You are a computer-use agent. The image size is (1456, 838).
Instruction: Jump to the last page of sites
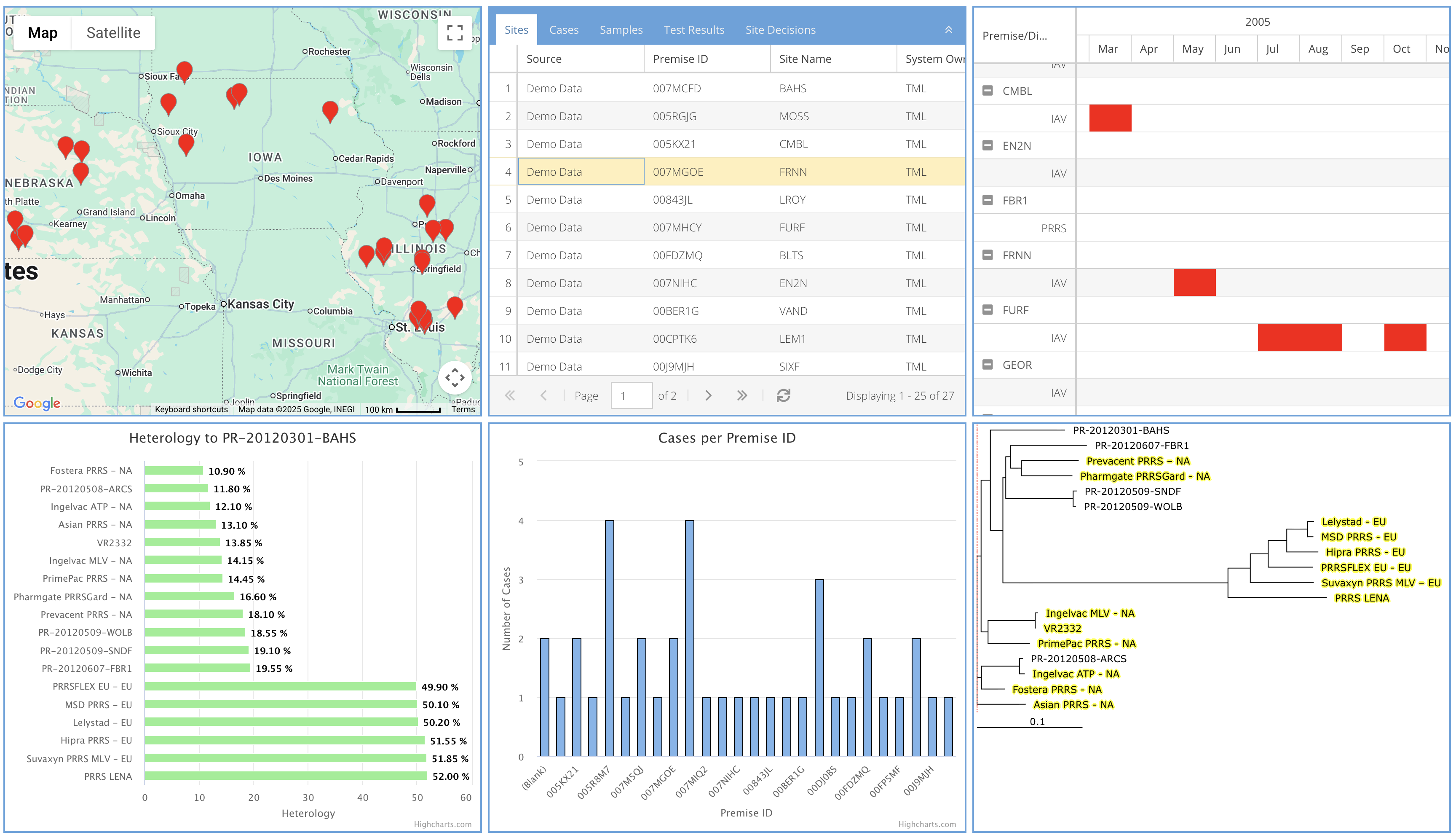pyautogui.click(x=742, y=395)
